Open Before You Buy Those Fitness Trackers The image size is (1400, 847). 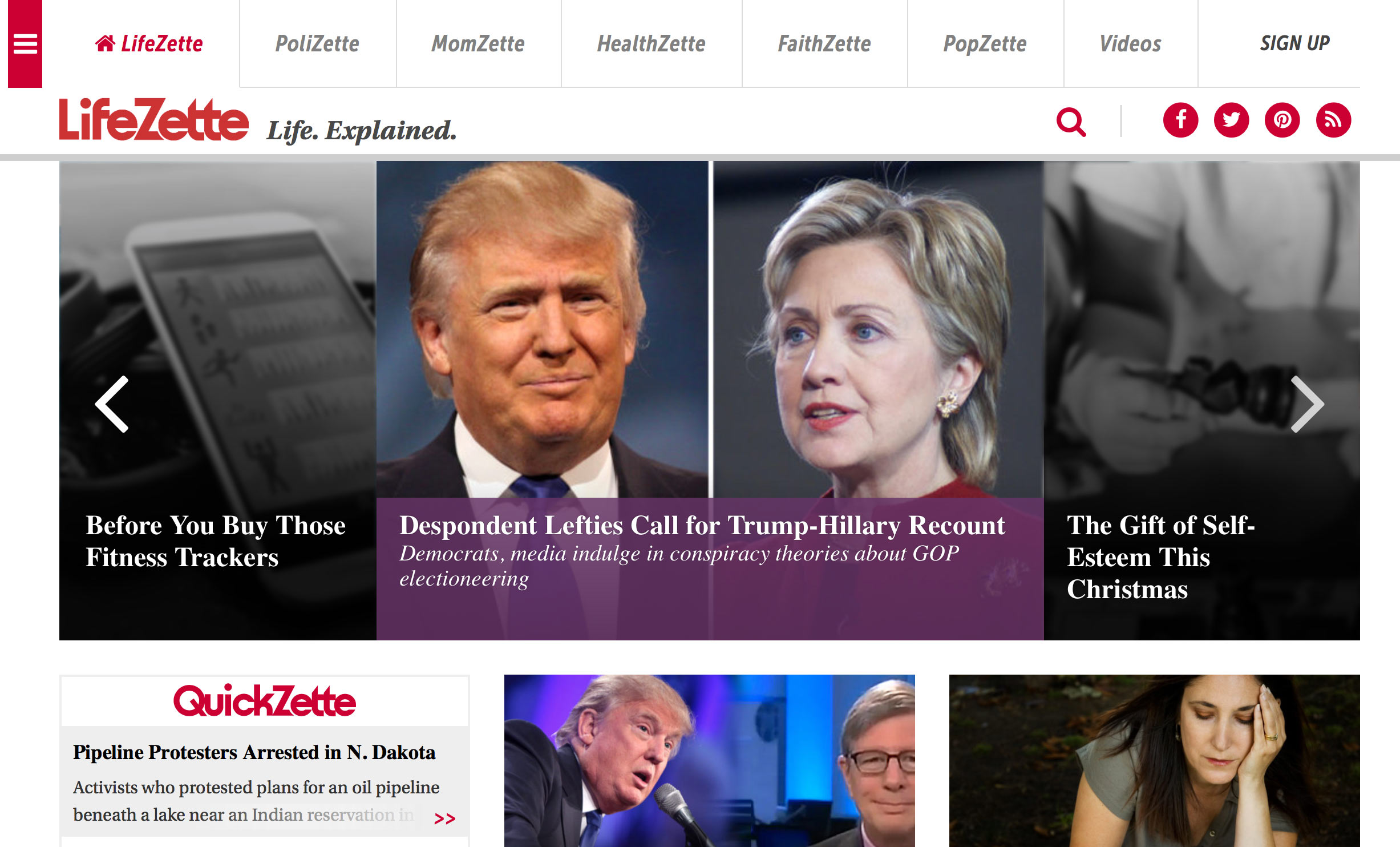point(216,541)
